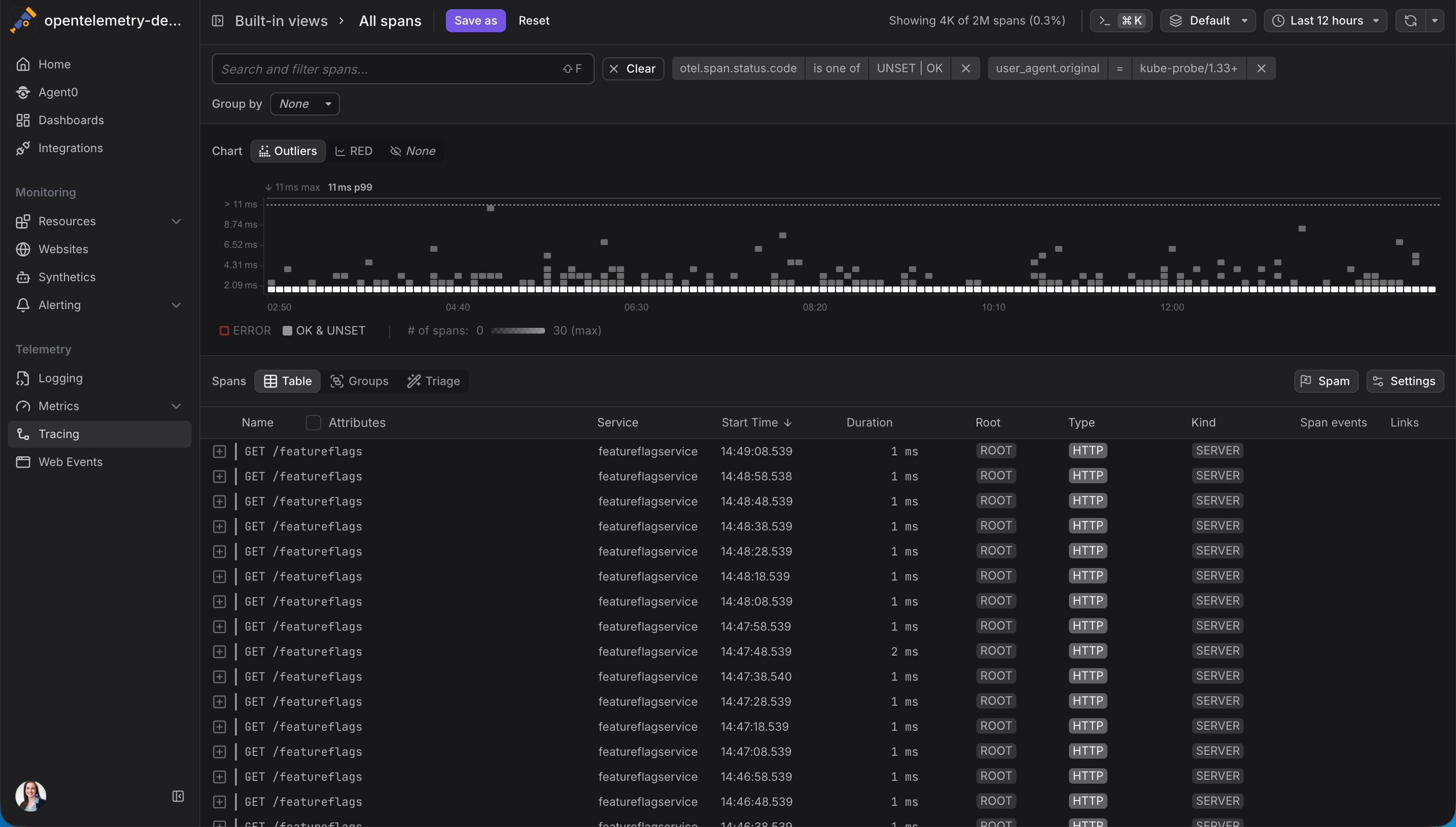
Task: Open the Synthetics monitoring page
Action: pyautogui.click(x=66, y=277)
